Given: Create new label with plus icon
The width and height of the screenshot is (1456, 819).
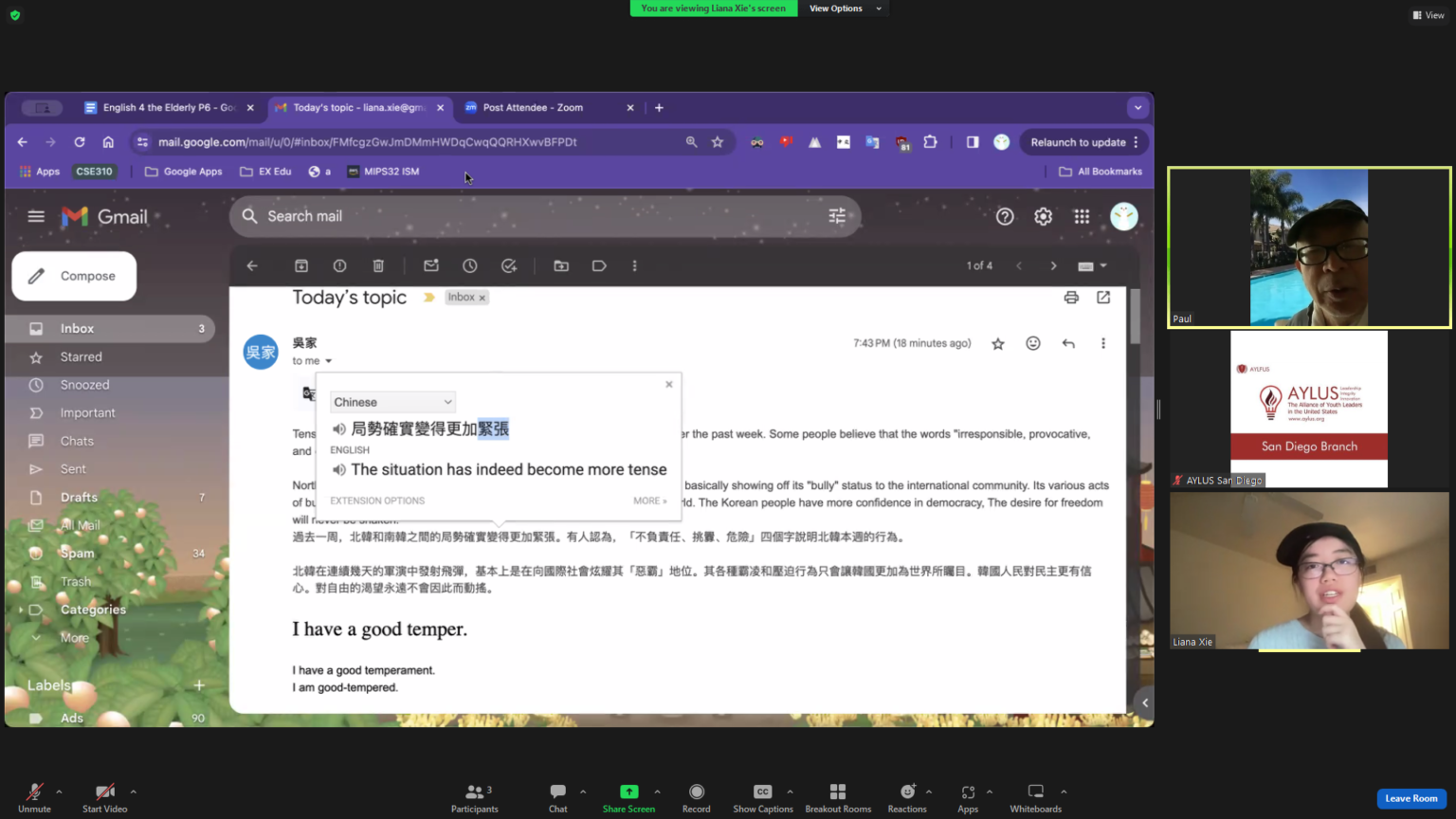Looking at the screenshot, I should click(x=199, y=685).
